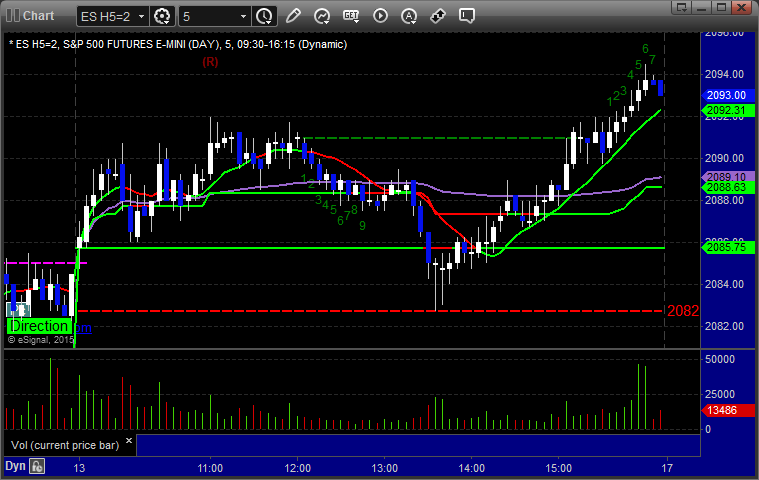Click the 13486 red volume marker
Screen dimensions: 759x480
click(x=728, y=410)
